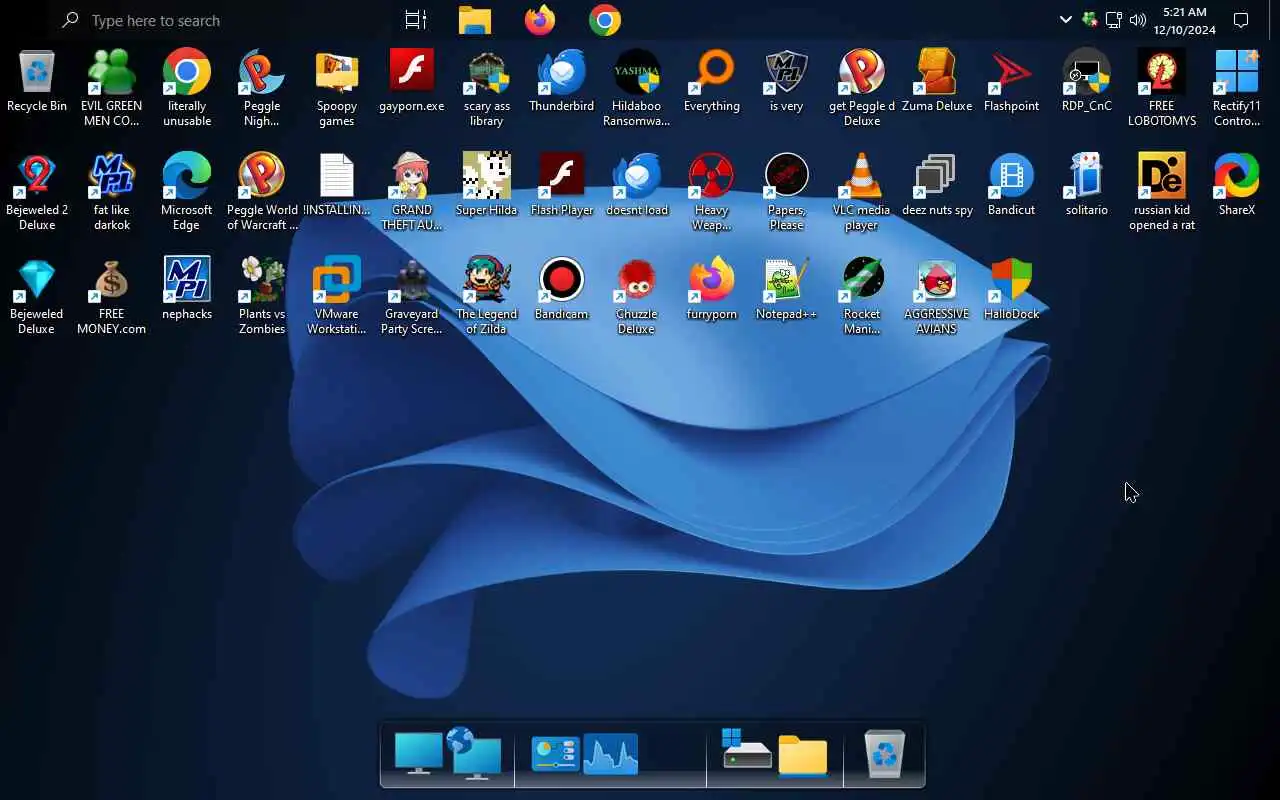Select the 'fat like darkok' shortcut
1280x800 pixels.
pyautogui.click(x=112, y=192)
